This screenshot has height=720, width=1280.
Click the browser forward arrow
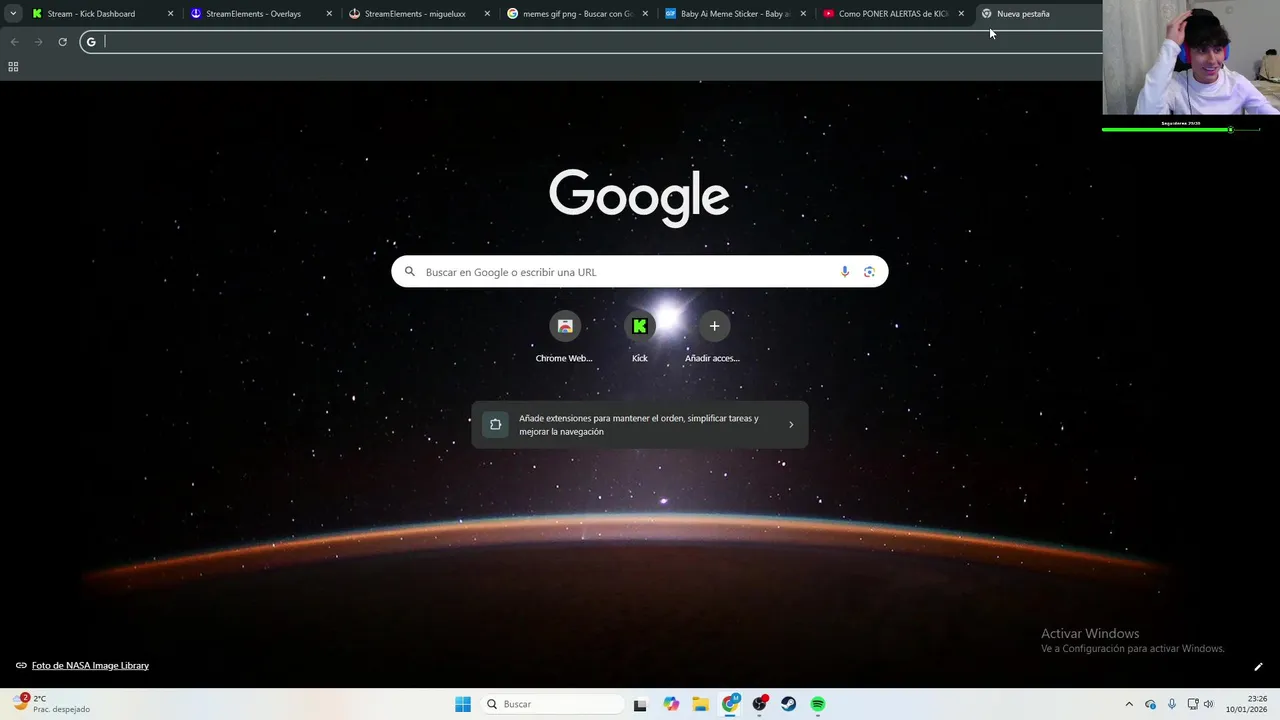click(x=38, y=42)
